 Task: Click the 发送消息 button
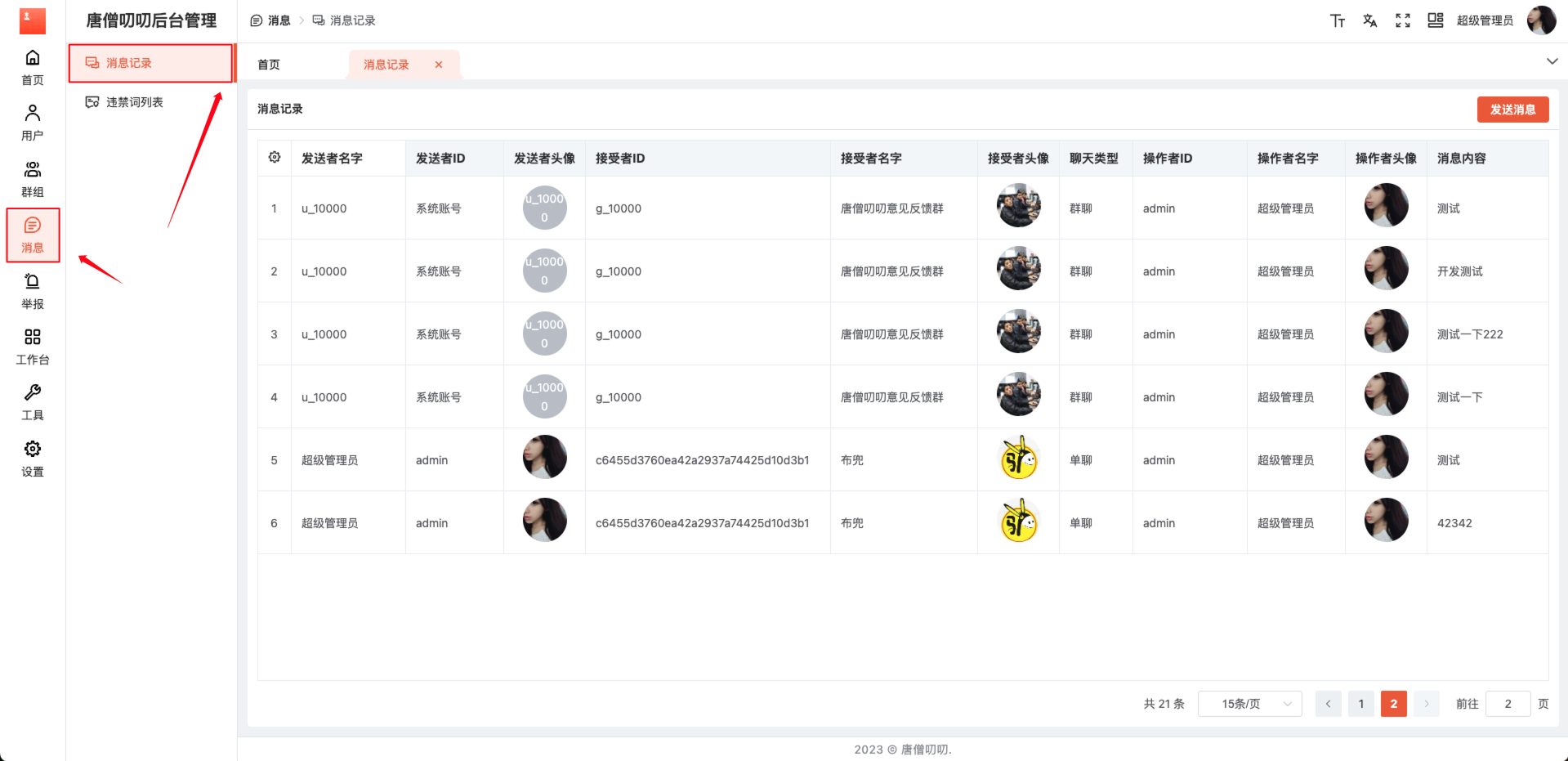pyautogui.click(x=1512, y=109)
